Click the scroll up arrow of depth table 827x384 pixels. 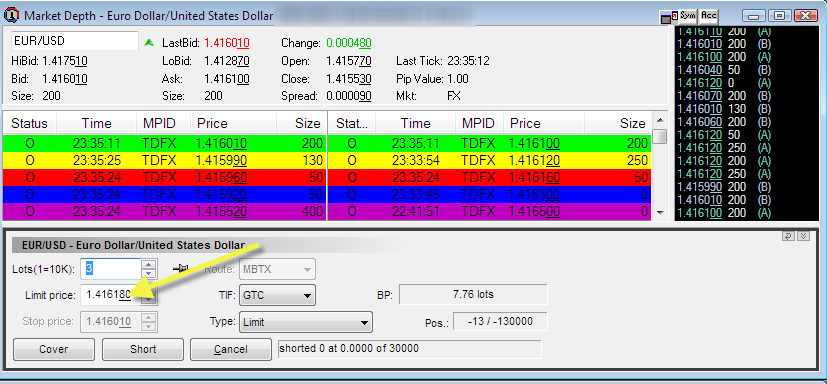(659, 119)
